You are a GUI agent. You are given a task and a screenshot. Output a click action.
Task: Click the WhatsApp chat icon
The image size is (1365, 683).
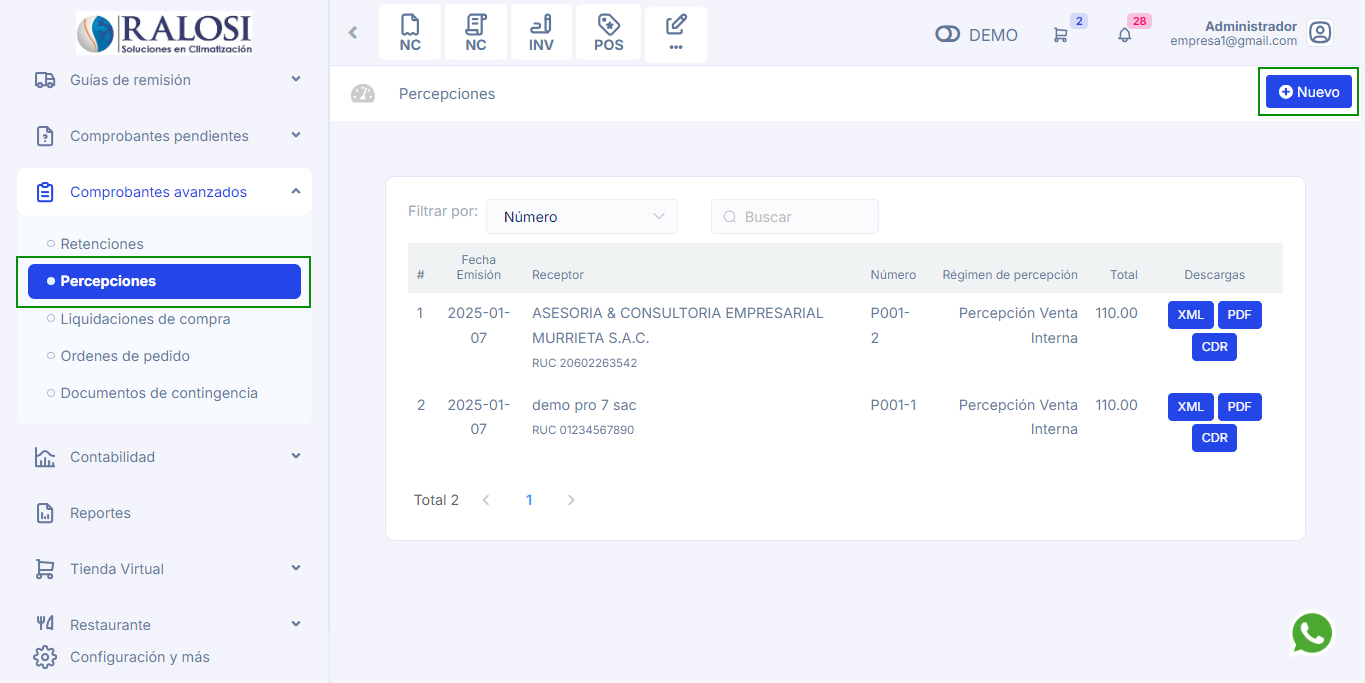[1312, 633]
